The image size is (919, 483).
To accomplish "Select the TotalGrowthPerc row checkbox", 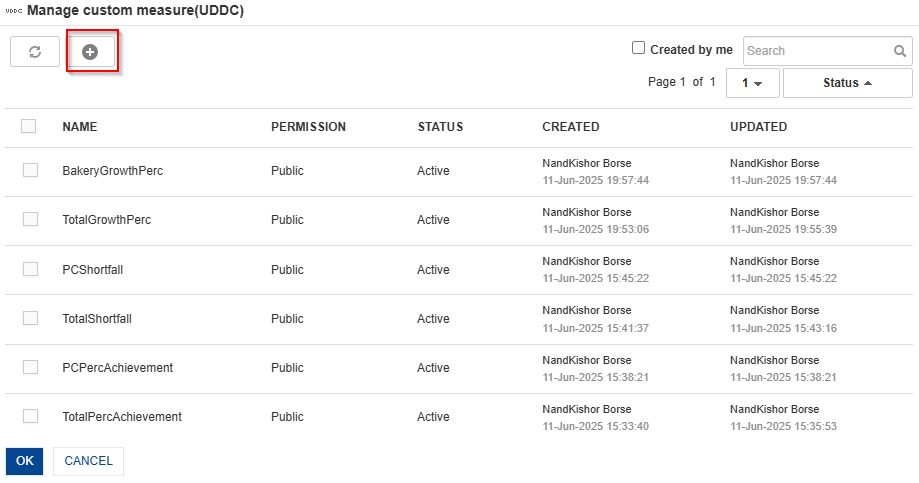I will click(x=30, y=219).
